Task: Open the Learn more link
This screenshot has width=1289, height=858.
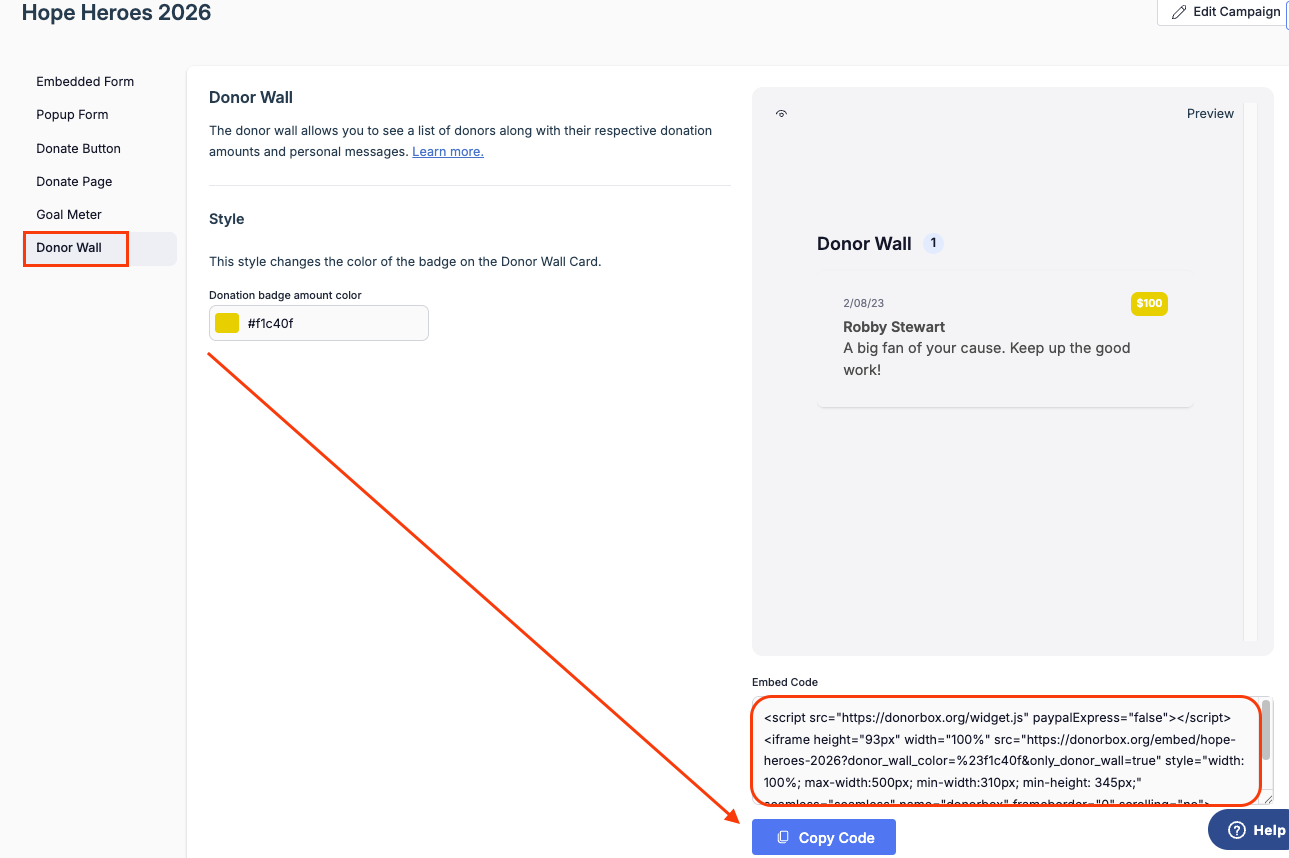Action: tap(448, 151)
